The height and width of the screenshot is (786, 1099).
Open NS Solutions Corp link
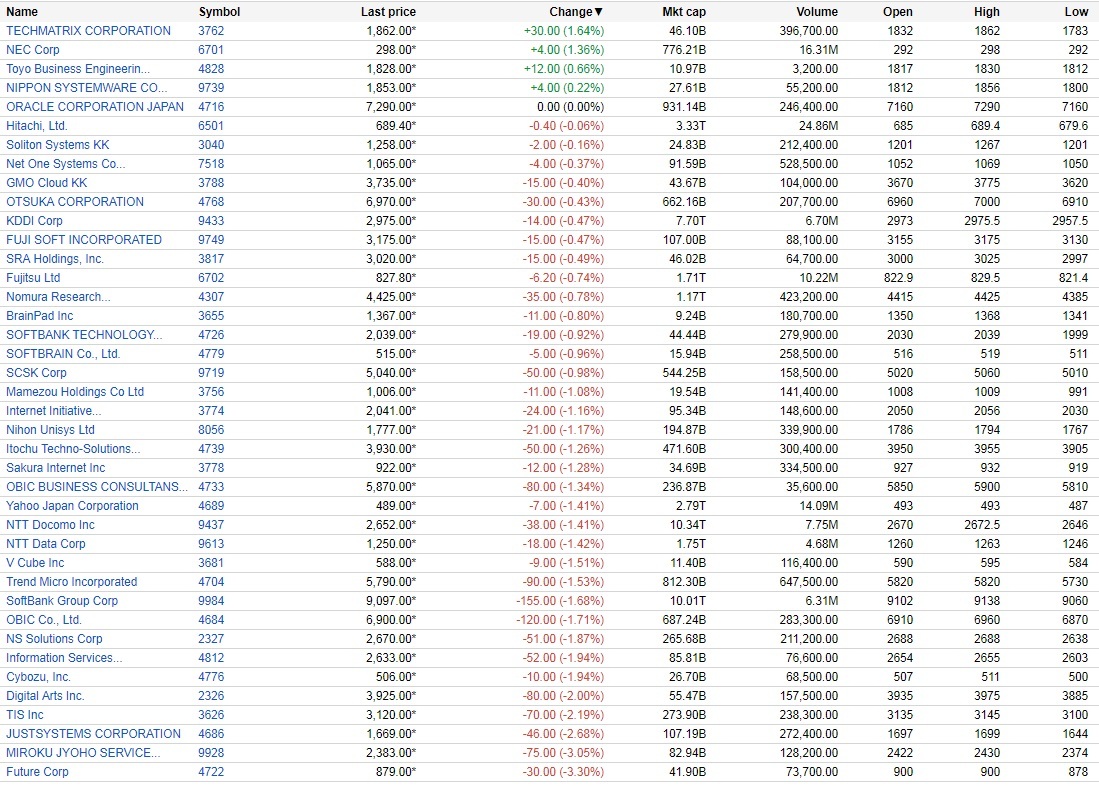pyautogui.click(x=54, y=638)
